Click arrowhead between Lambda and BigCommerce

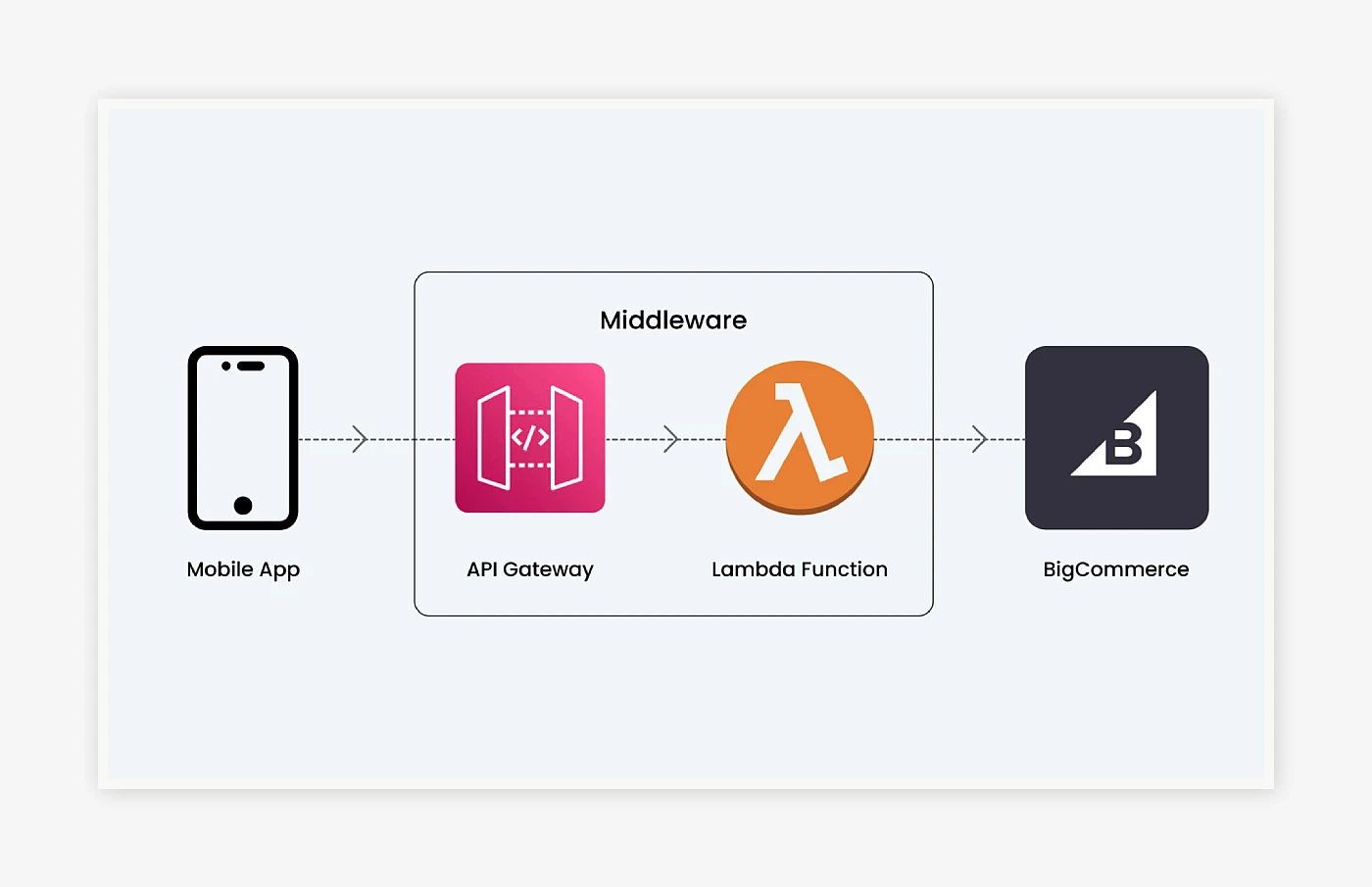tap(979, 439)
